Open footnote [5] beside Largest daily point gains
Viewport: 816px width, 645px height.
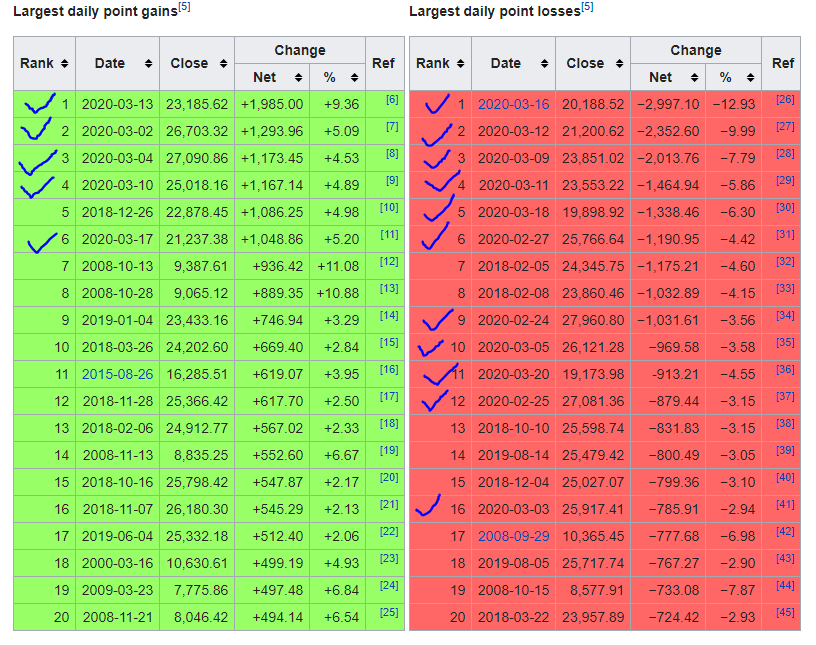[x=184, y=7]
